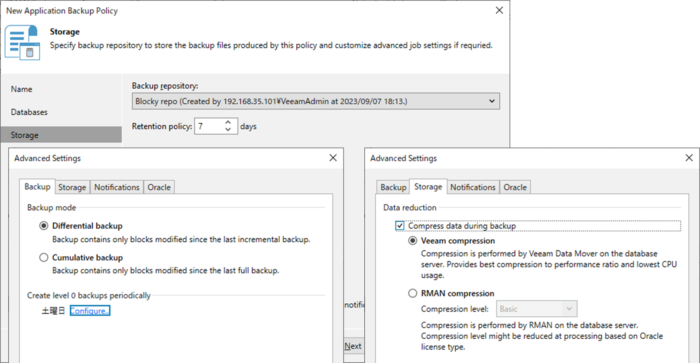The image size is (700, 363).
Task: Close the left Advanced Settings dialog
Action: (x=333, y=158)
